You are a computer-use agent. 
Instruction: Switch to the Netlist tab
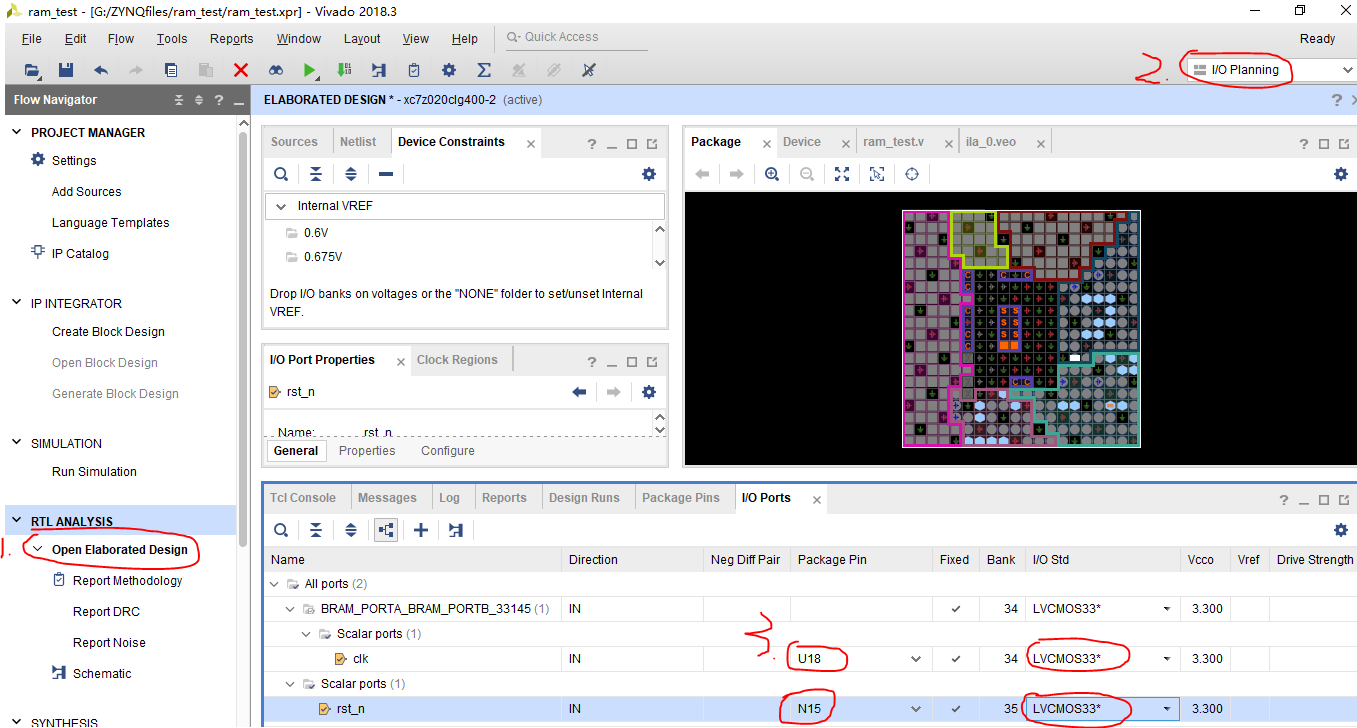(x=358, y=142)
